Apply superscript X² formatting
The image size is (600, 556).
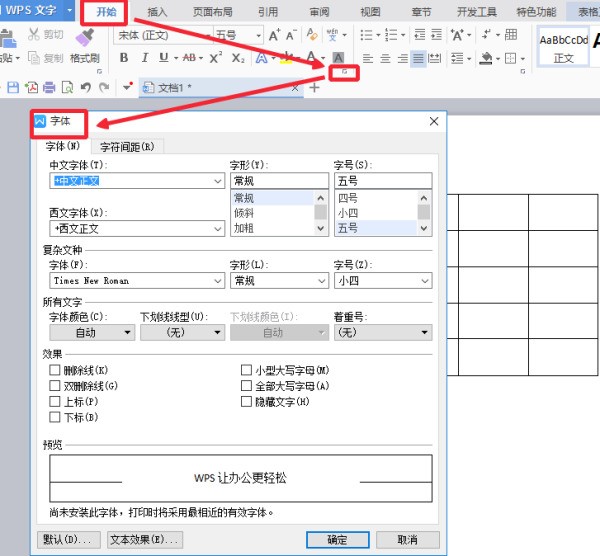coord(215,58)
